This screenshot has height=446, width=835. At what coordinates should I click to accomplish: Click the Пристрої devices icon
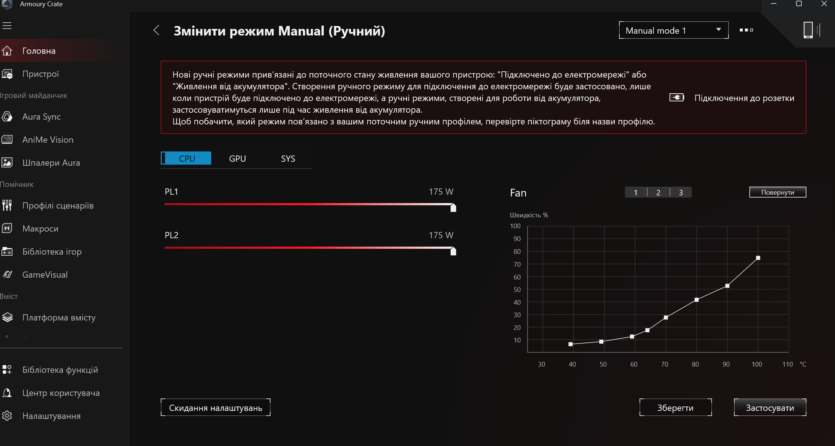pyautogui.click(x=7, y=74)
